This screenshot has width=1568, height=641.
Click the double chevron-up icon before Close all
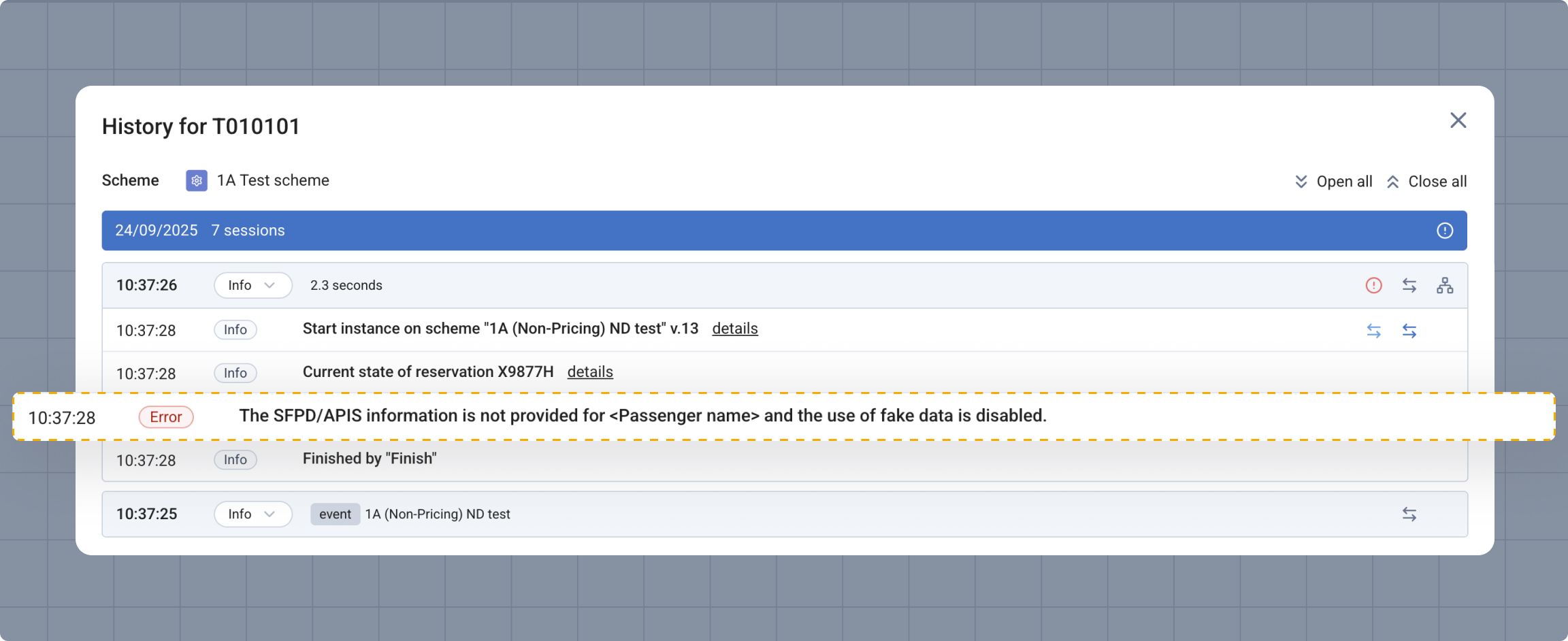(1392, 182)
